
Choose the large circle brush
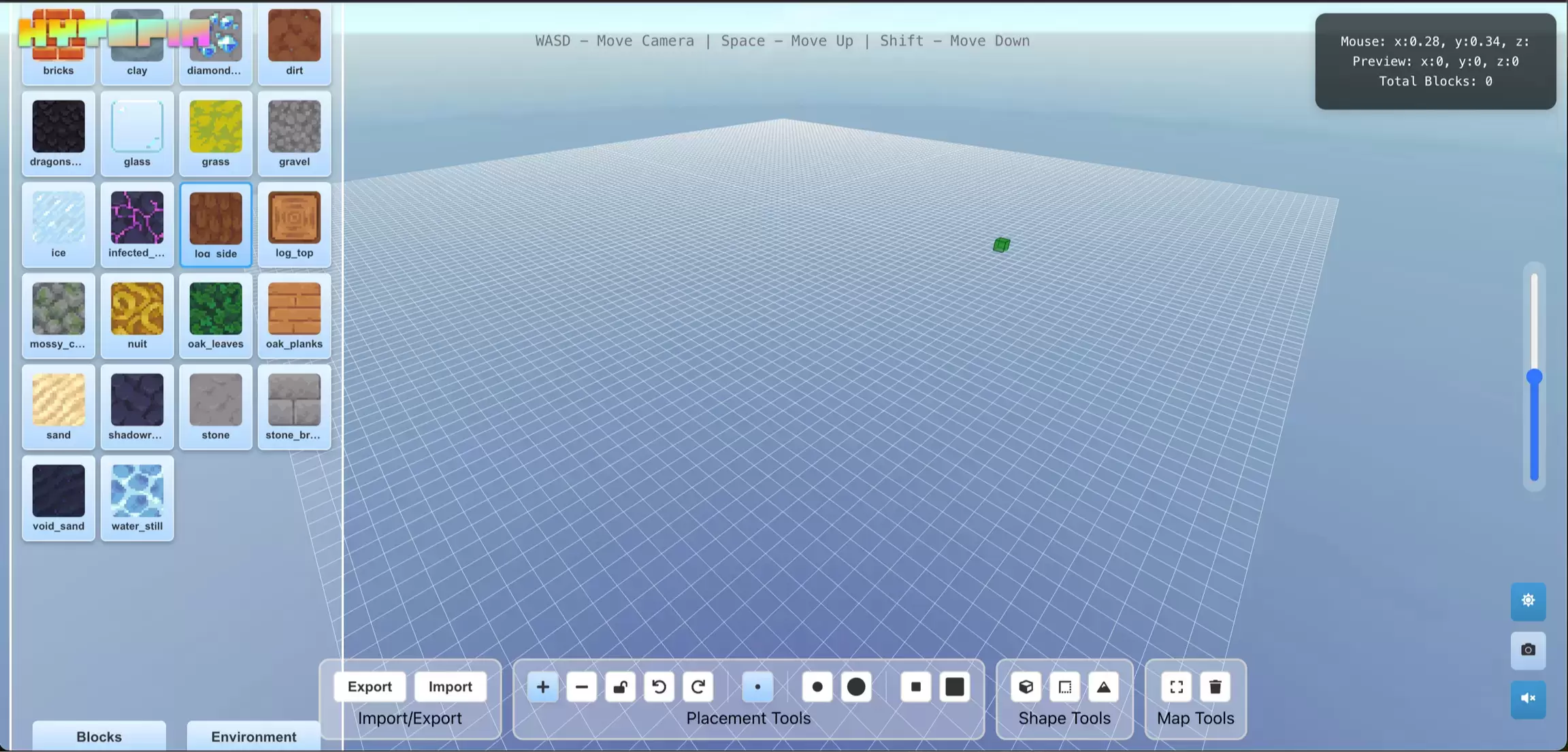tap(856, 687)
